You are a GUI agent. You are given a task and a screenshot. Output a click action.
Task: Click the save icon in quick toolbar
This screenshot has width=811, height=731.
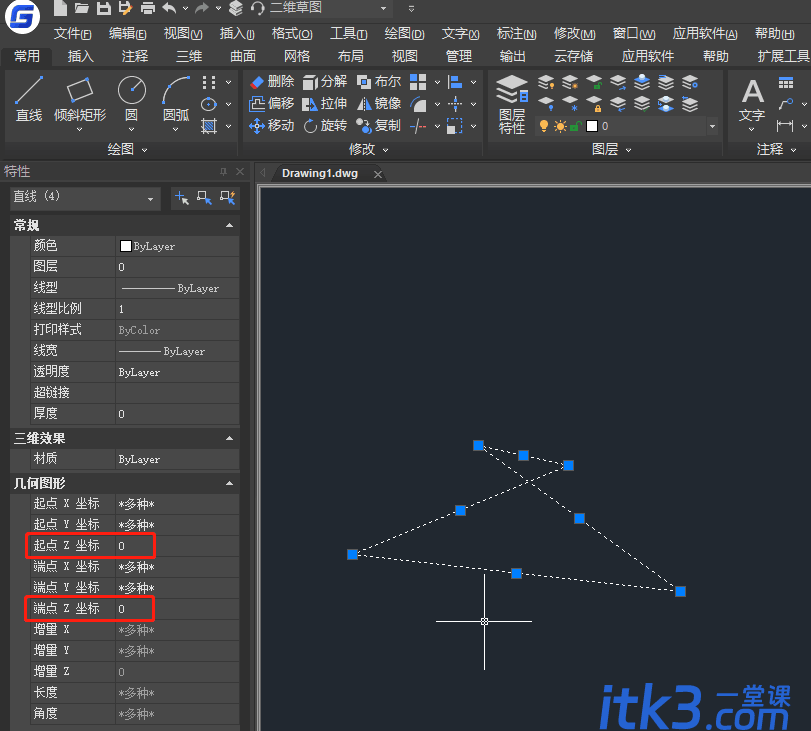(x=104, y=8)
